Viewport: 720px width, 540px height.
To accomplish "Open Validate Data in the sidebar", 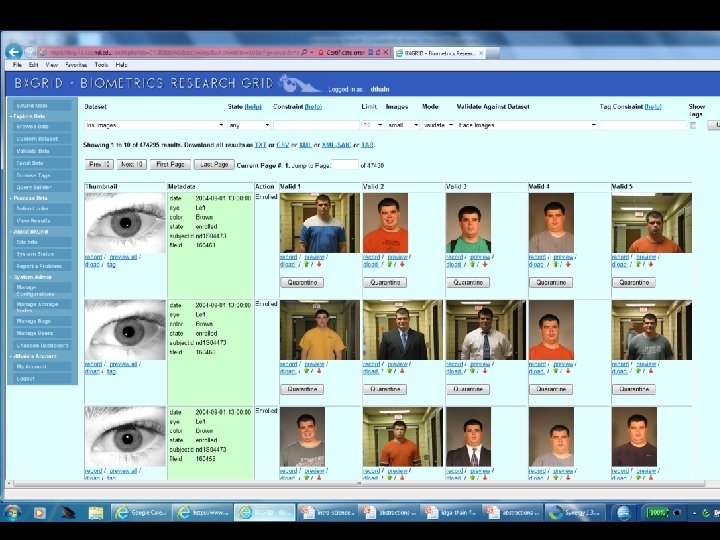I will coord(42,151).
